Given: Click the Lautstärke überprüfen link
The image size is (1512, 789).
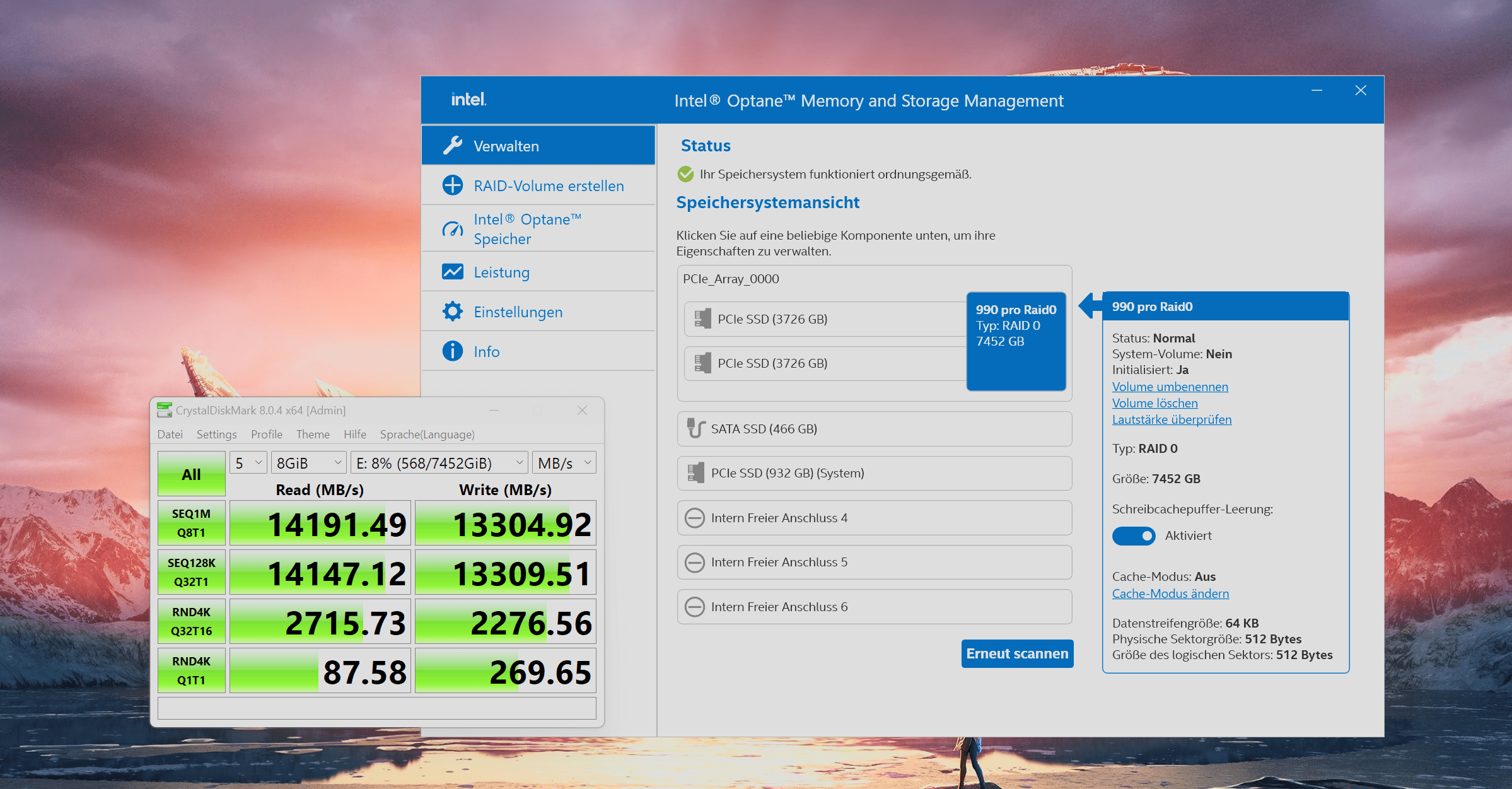Looking at the screenshot, I should tap(1172, 419).
